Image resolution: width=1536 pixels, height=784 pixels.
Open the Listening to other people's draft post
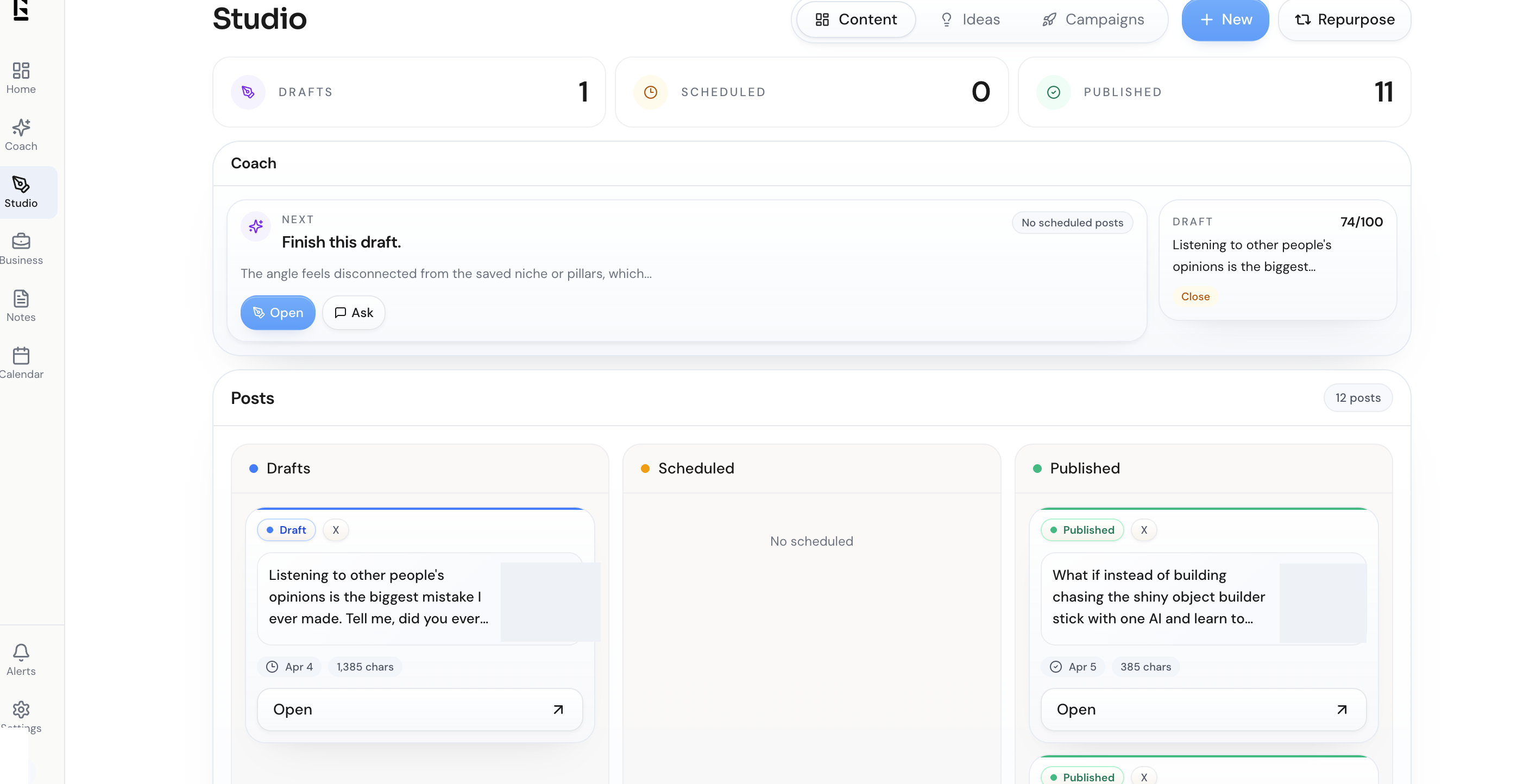[420, 710]
